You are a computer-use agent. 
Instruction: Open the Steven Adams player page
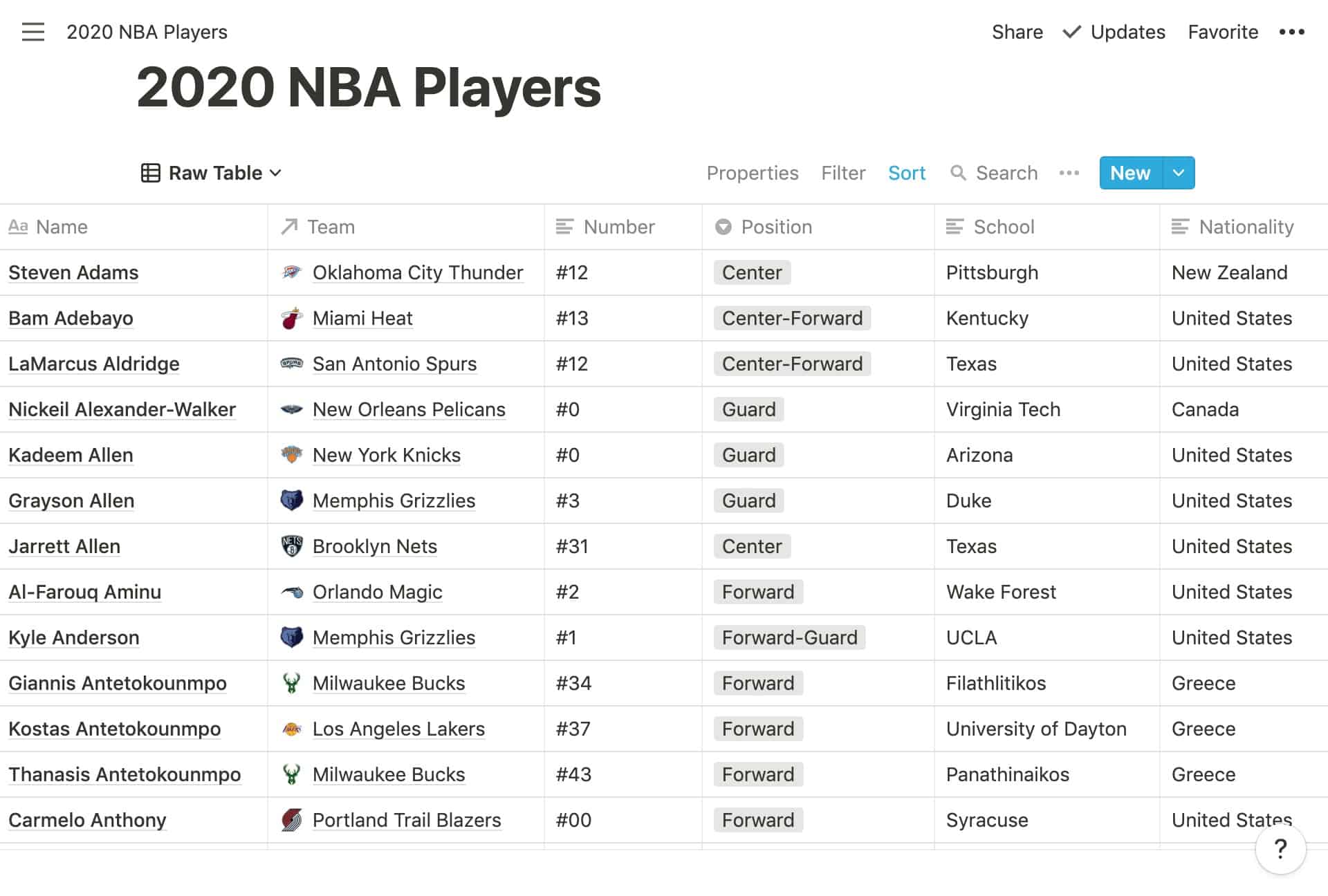pyautogui.click(x=73, y=272)
